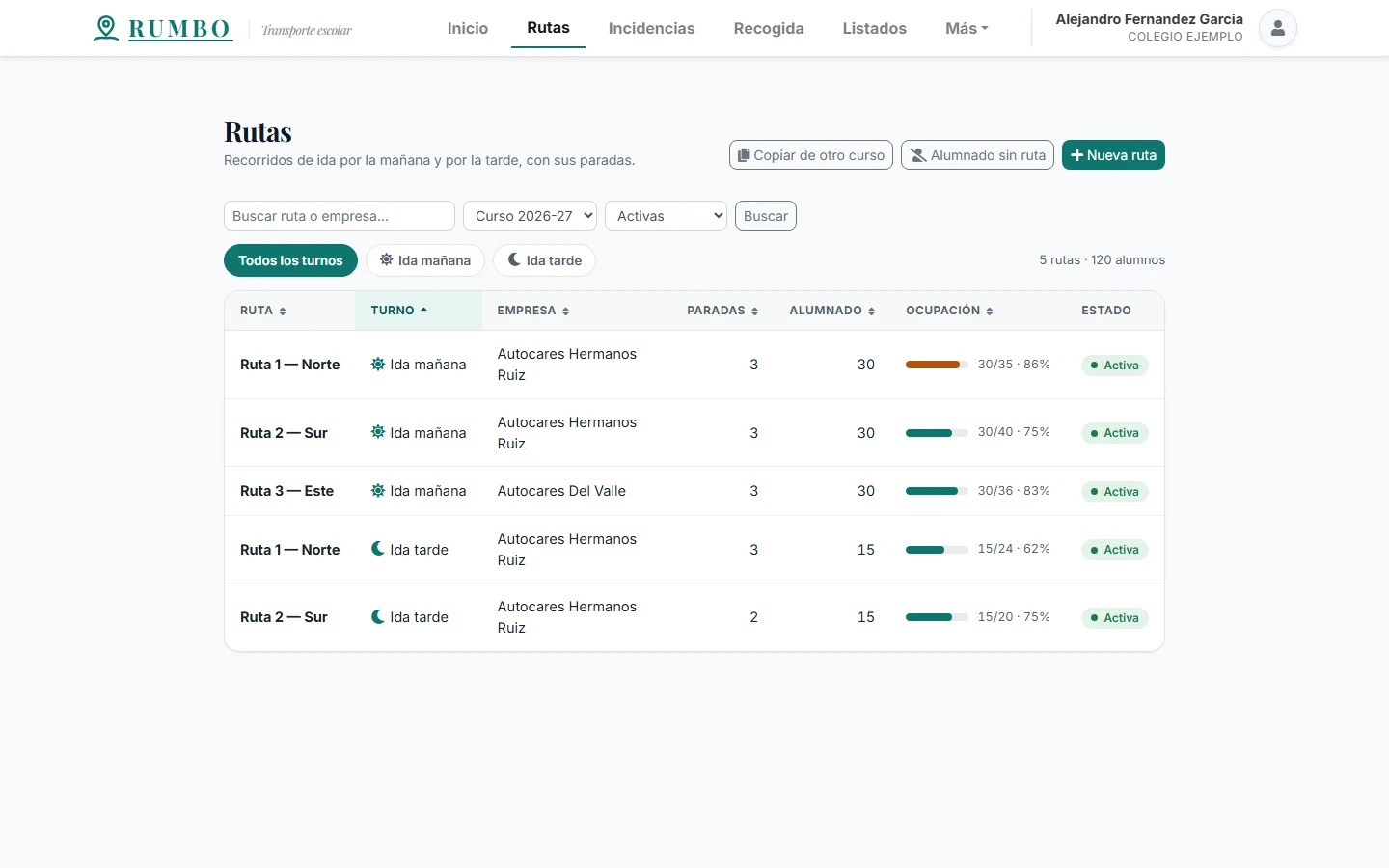Click the sort arrows beside EMPRESA header
The image size is (1389, 868).
pos(565,312)
